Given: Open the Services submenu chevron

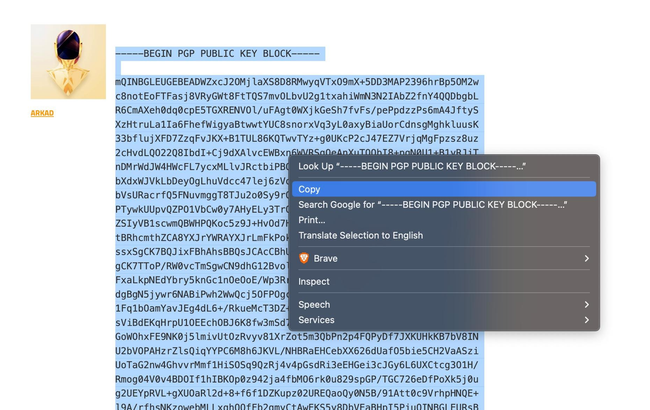Looking at the screenshot, I should click(x=587, y=320).
